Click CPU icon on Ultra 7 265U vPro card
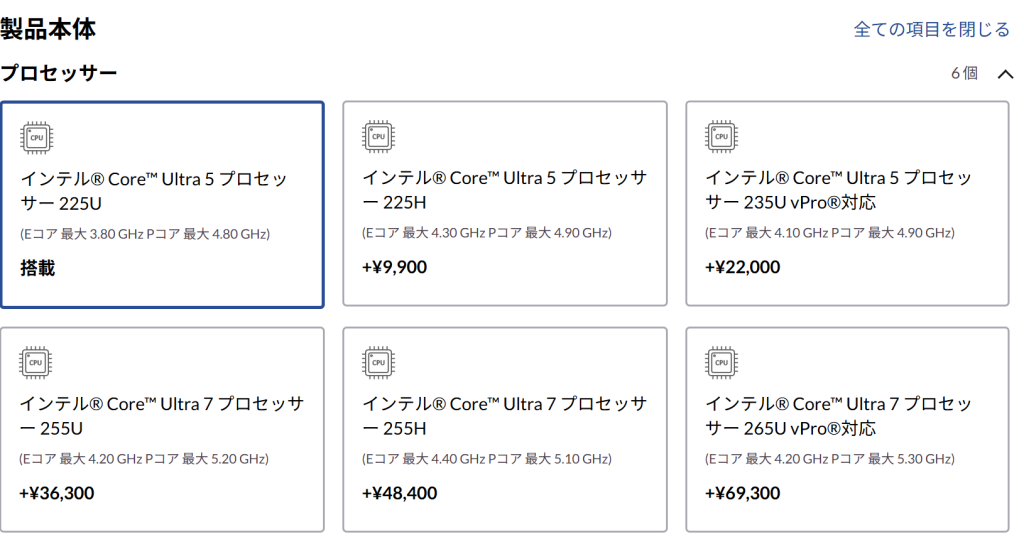Screen dimensions: 1024x537 (721, 362)
